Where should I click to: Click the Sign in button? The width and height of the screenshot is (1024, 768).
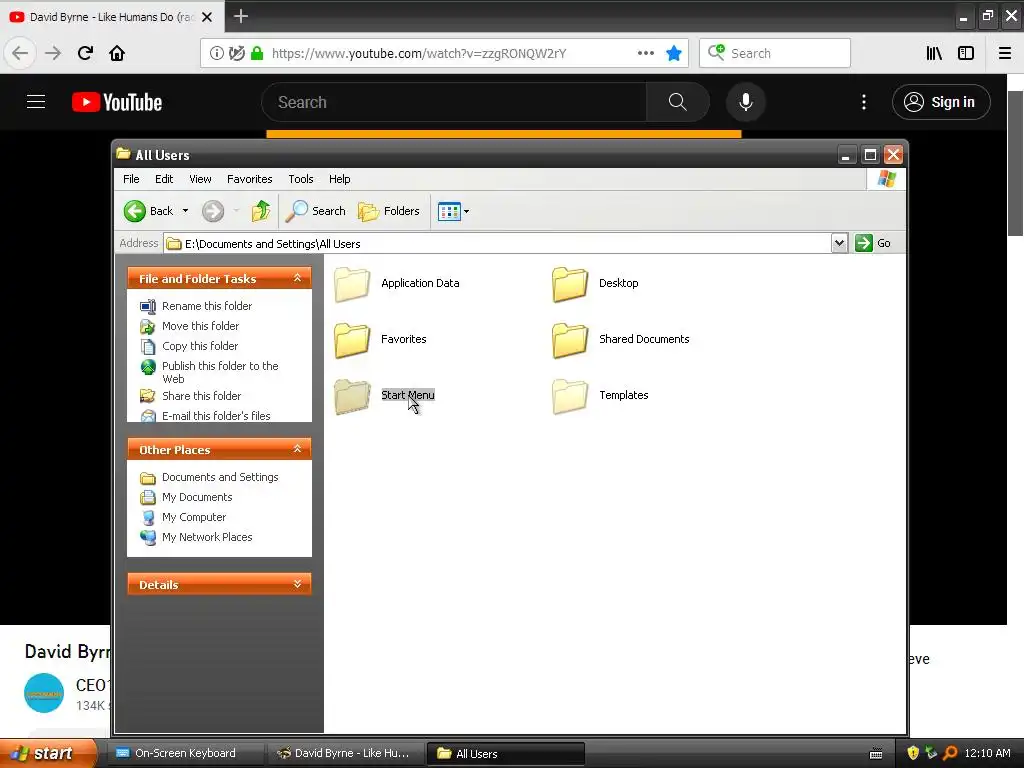pyautogui.click(x=941, y=102)
